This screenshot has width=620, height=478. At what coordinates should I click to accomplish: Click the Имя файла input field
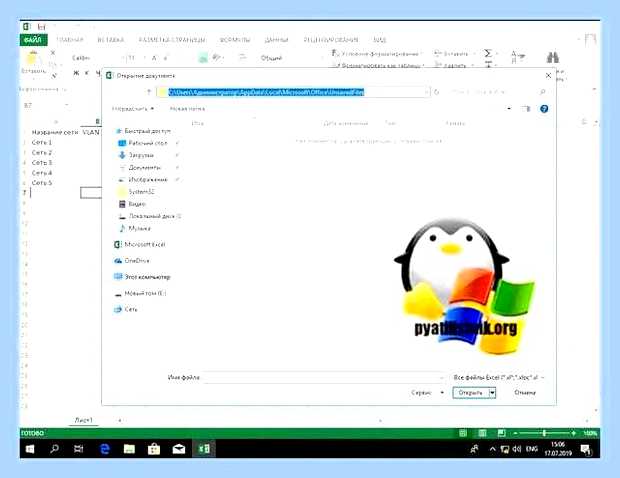click(x=324, y=378)
